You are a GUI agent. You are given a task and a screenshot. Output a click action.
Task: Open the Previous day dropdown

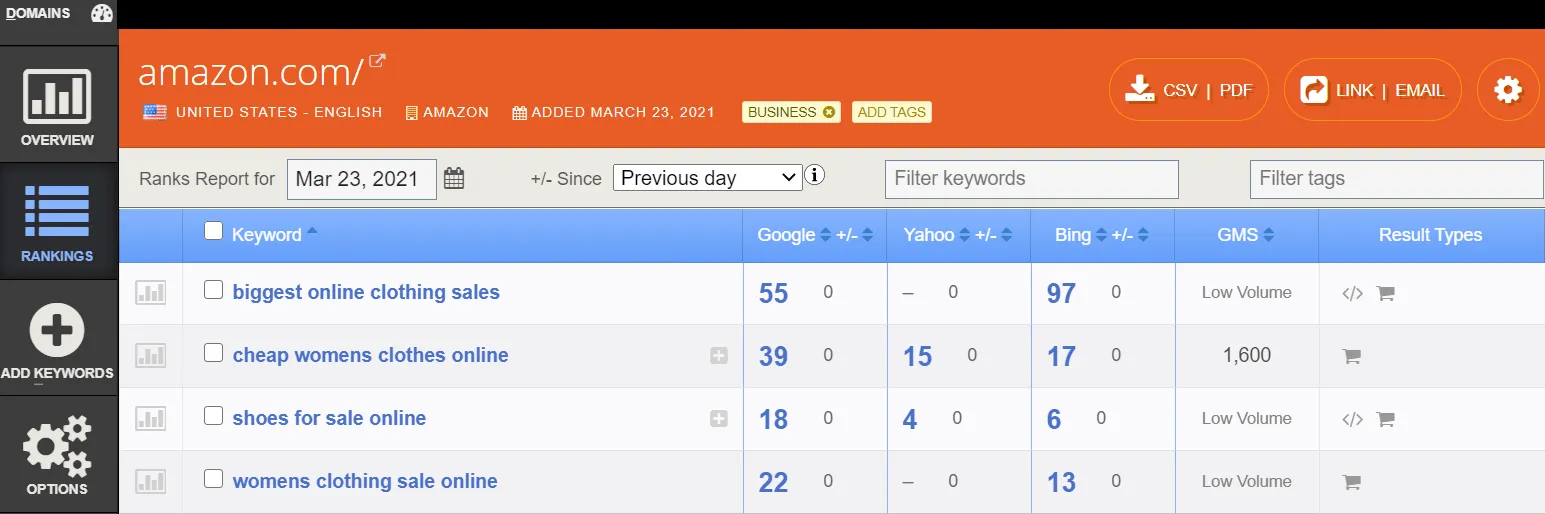point(707,178)
